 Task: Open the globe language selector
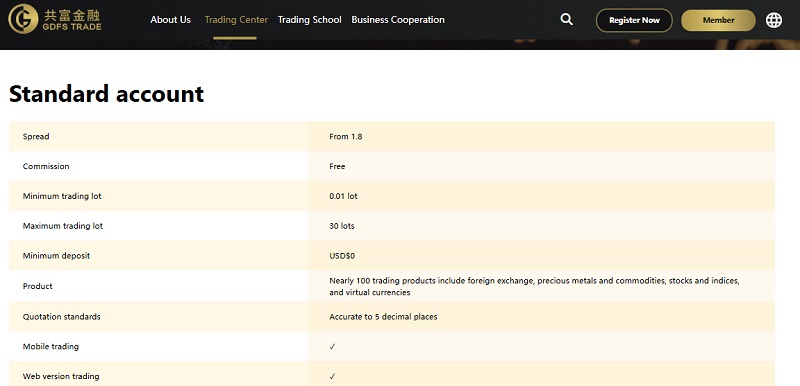[773, 20]
